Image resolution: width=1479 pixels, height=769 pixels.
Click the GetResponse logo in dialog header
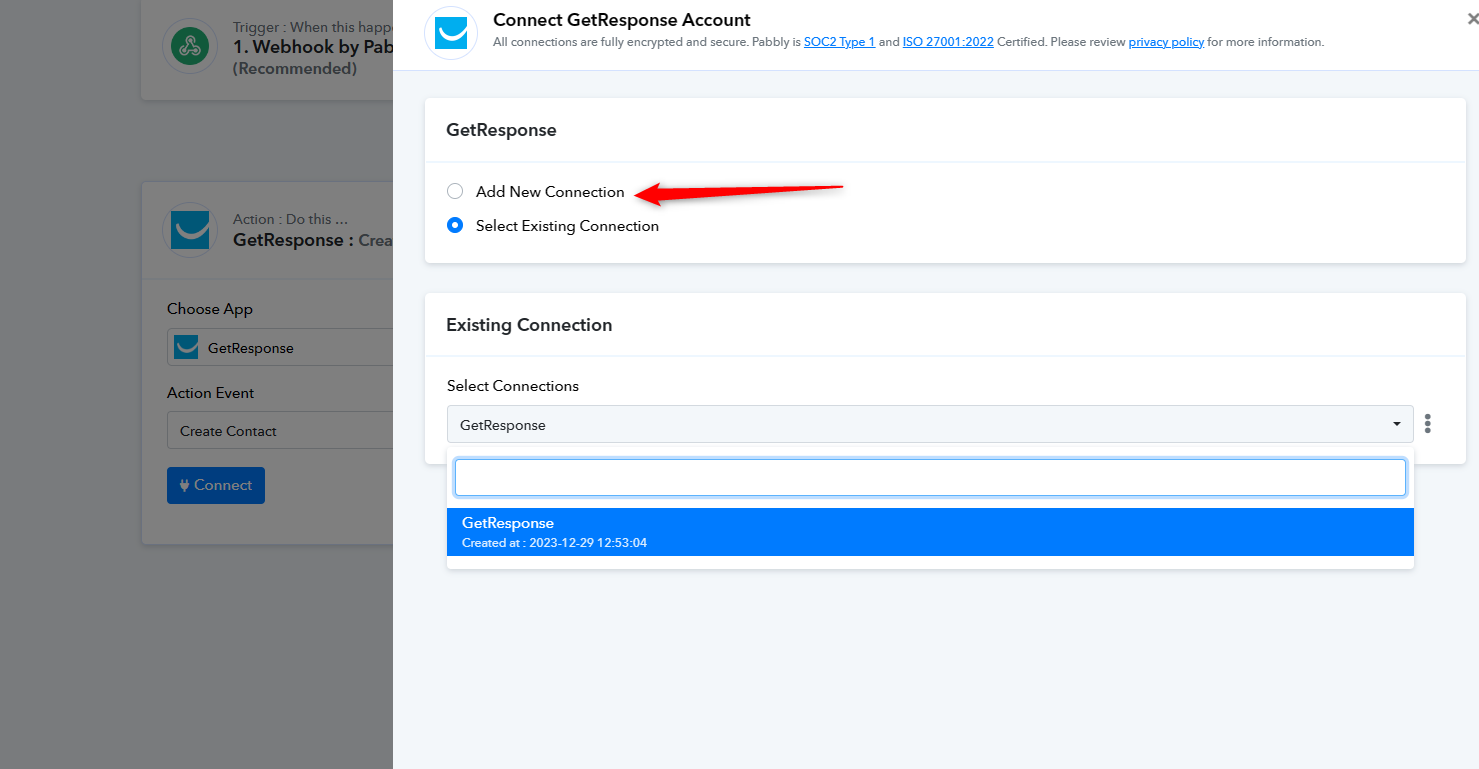pos(451,33)
